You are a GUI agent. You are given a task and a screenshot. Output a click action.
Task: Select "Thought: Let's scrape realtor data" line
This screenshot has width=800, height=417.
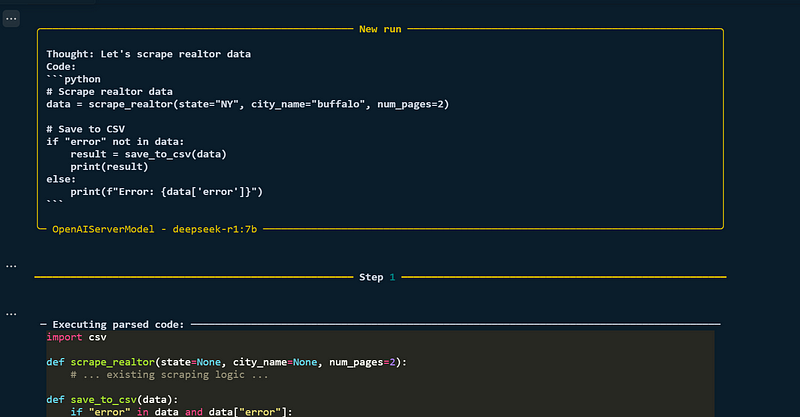[148, 54]
